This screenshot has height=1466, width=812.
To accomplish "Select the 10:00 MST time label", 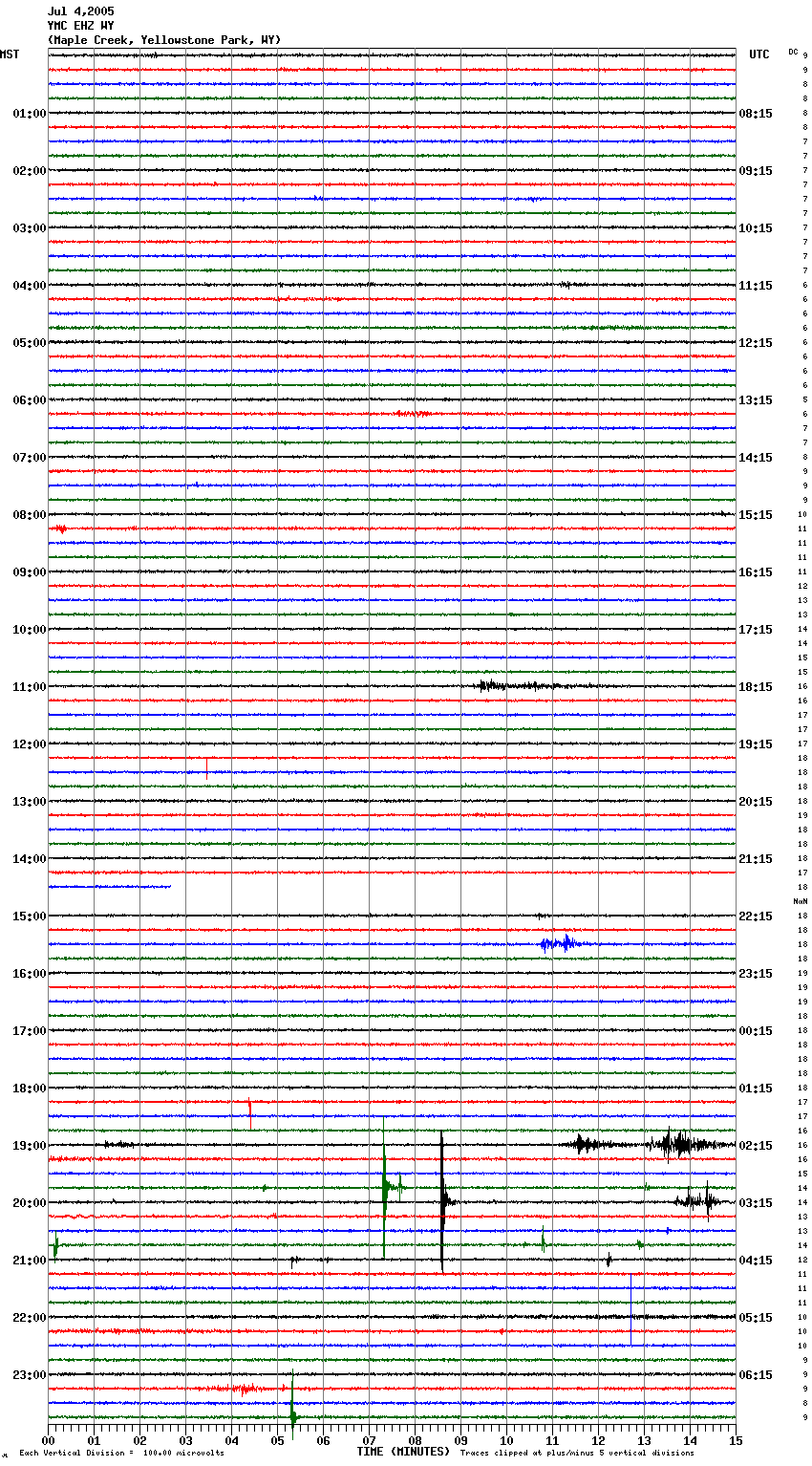I will pyautogui.click(x=30, y=630).
